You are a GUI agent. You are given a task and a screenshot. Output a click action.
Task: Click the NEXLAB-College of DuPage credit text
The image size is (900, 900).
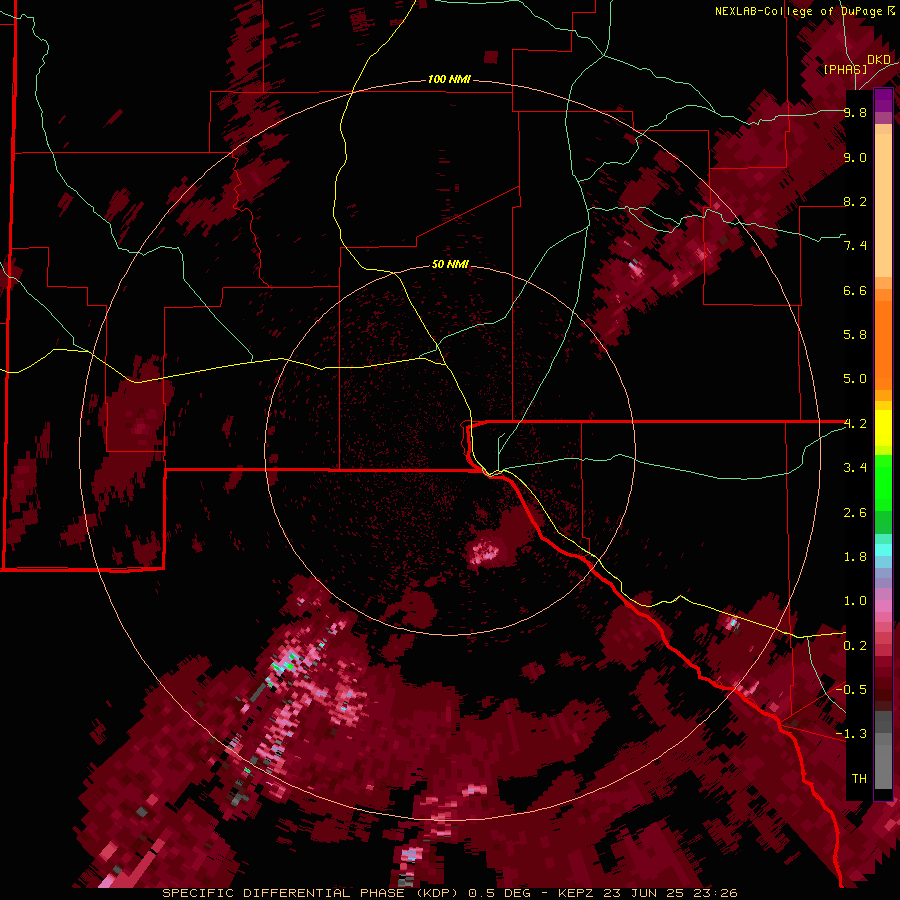pyautogui.click(x=799, y=11)
